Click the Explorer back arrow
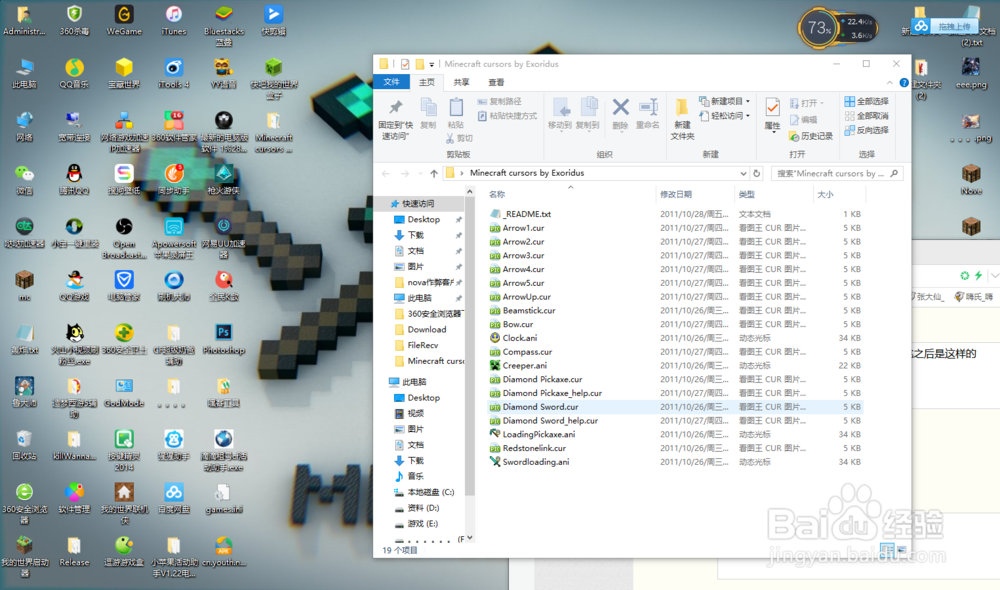The height and width of the screenshot is (590, 1000). click(x=386, y=173)
